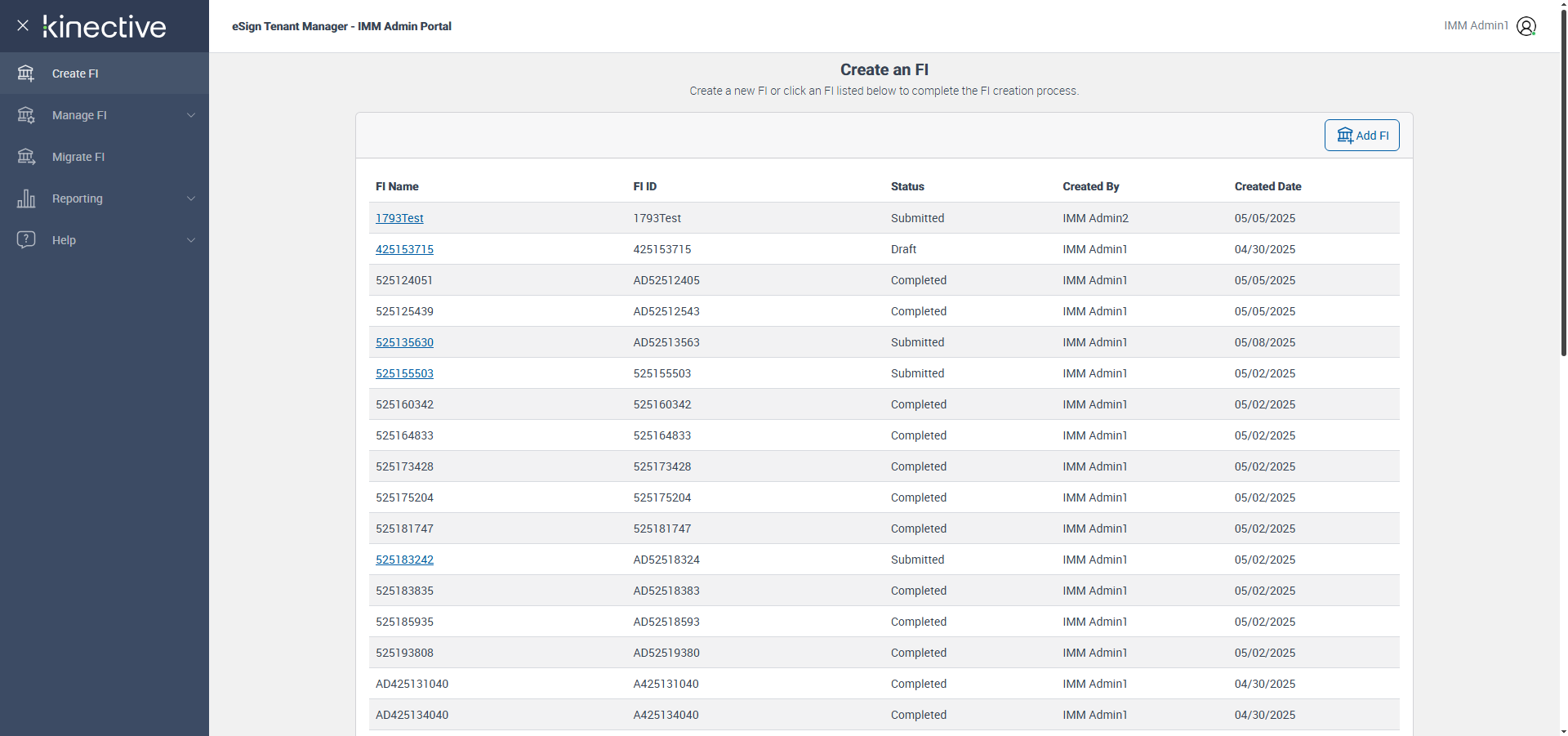Viewport: 1568px width, 736px height.
Task: Expand the Help submenu chevron
Action: (191, 240)
